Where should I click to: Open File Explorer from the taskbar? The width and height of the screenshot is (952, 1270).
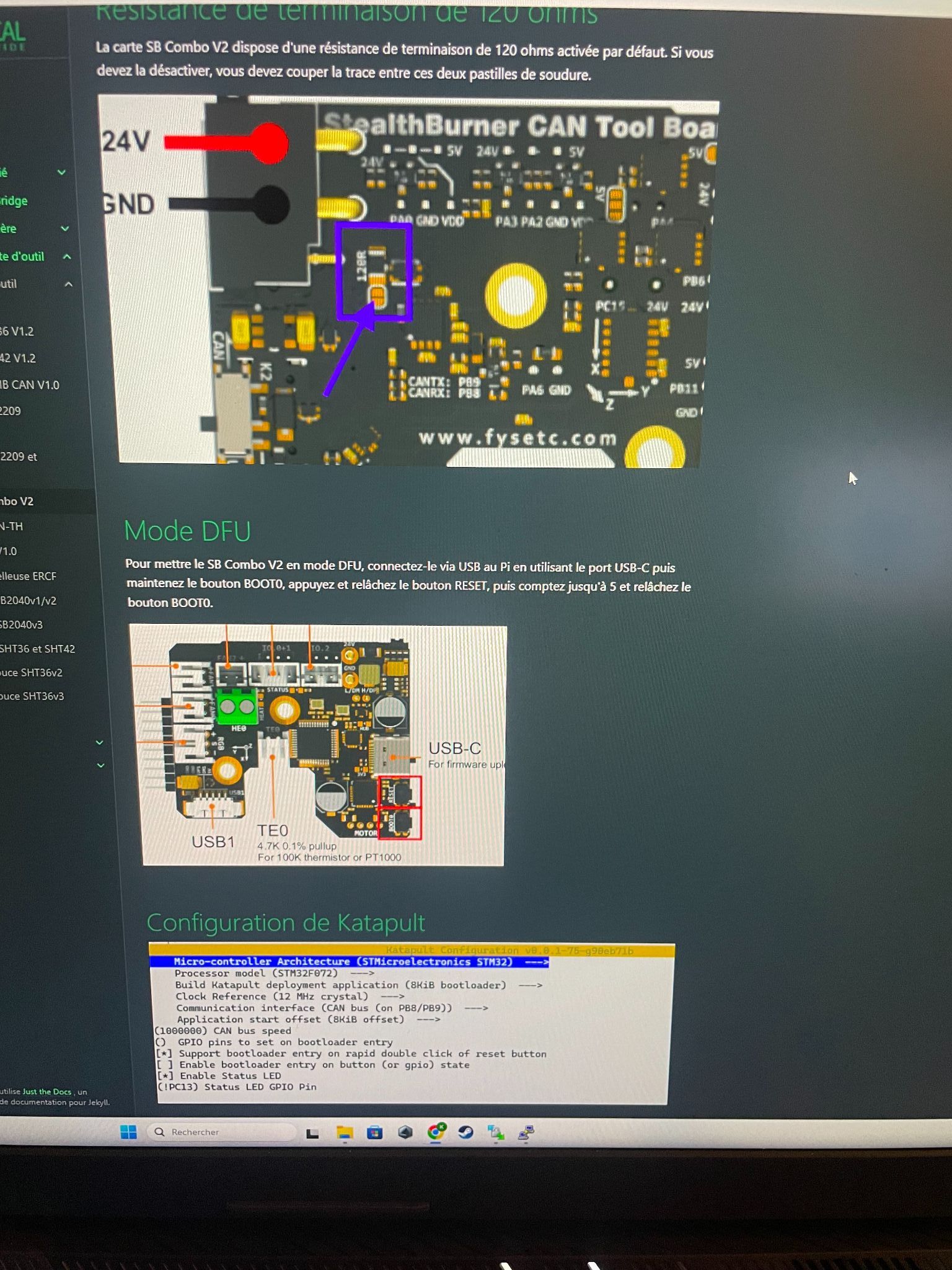tap(345, 1133)
